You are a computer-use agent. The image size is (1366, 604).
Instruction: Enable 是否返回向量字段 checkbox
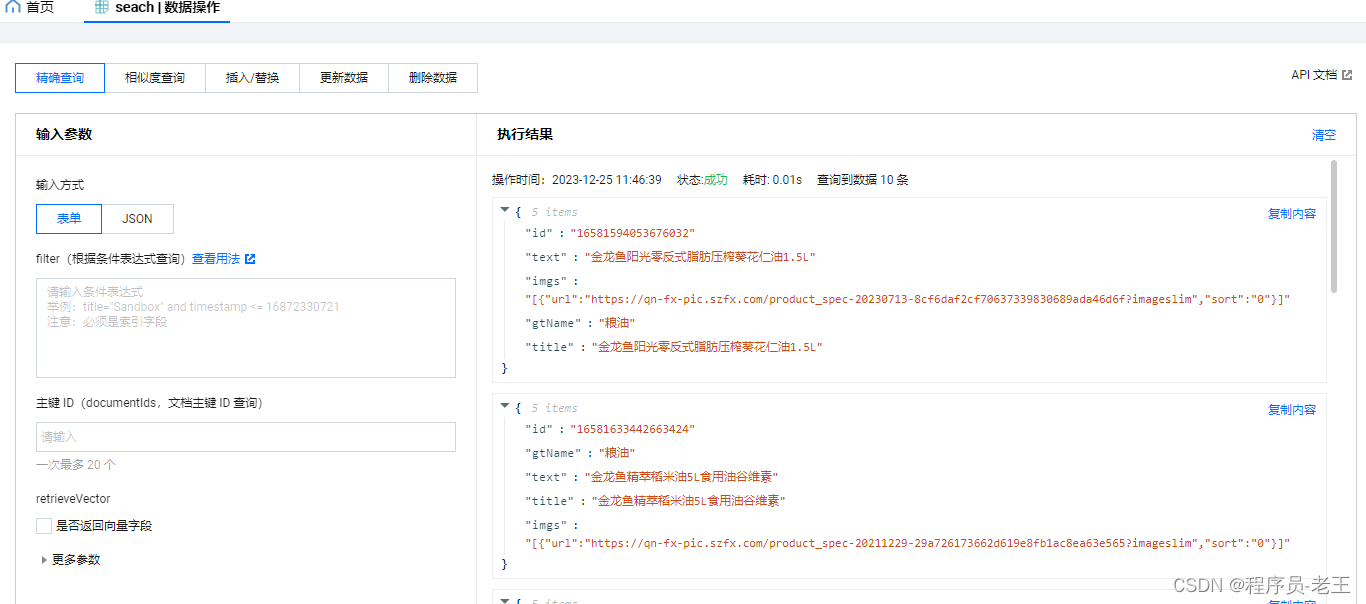click(44, 526)
